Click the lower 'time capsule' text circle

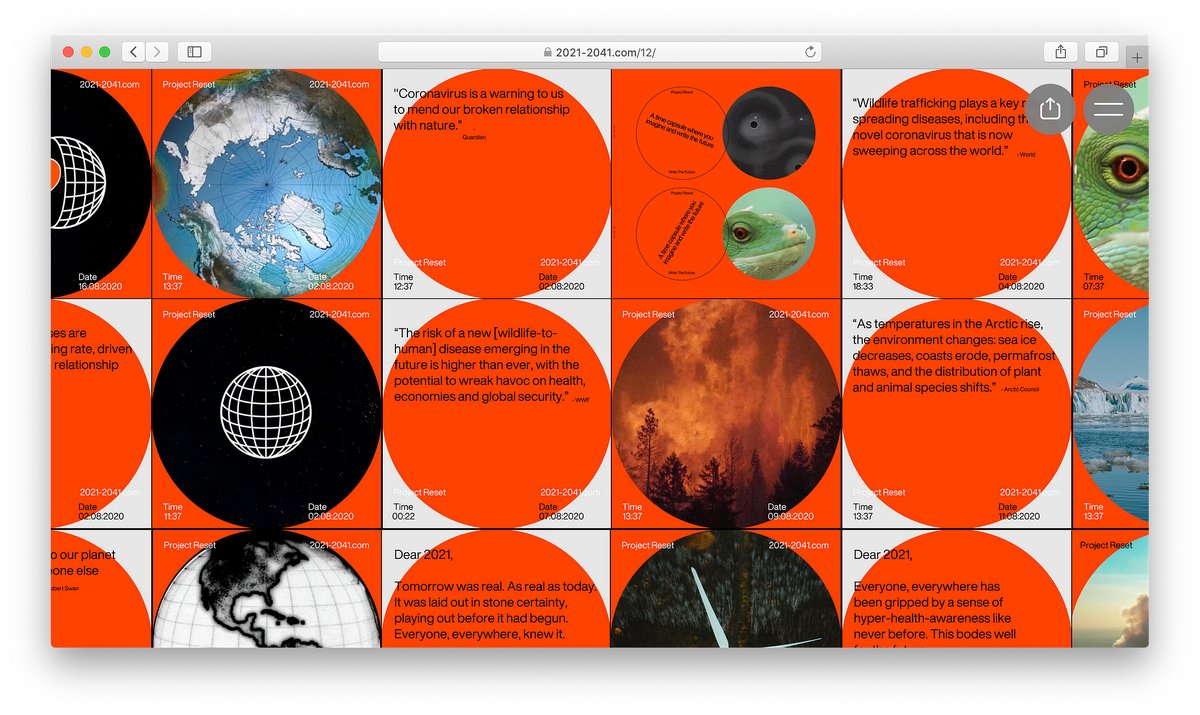click(x=681, y=233)
